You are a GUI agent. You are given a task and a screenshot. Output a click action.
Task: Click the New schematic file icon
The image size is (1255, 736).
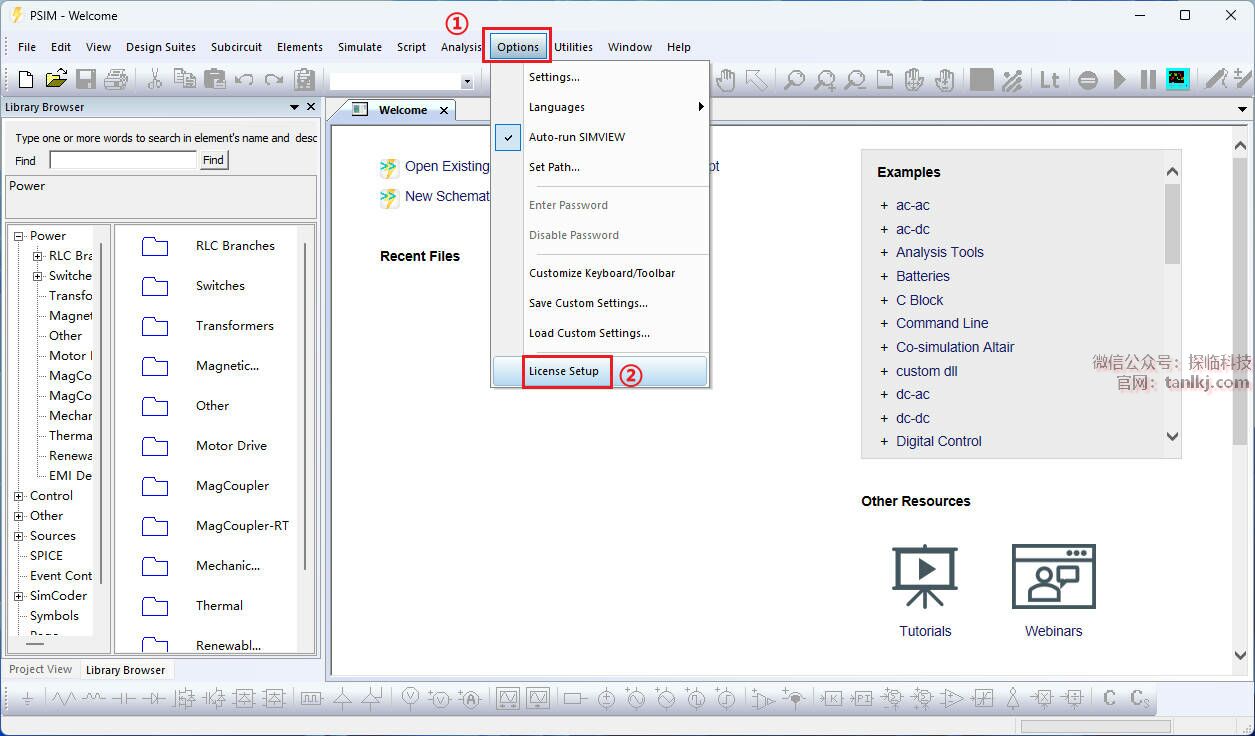(x=26, y=79)
